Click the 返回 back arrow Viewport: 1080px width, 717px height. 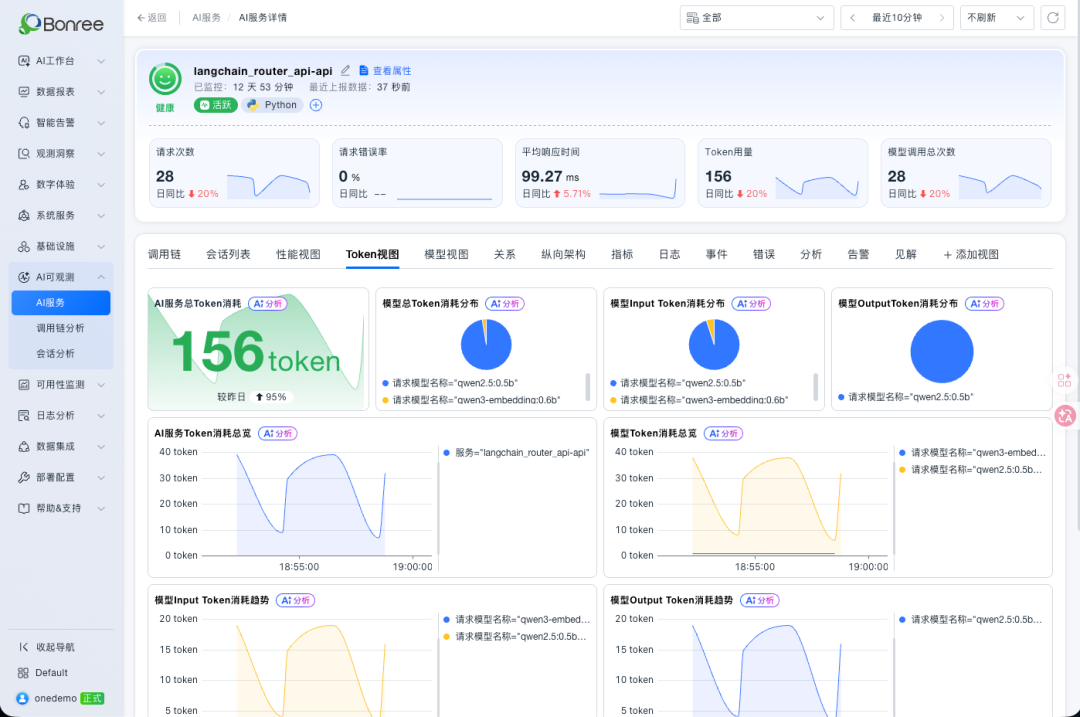pos(152,18)
